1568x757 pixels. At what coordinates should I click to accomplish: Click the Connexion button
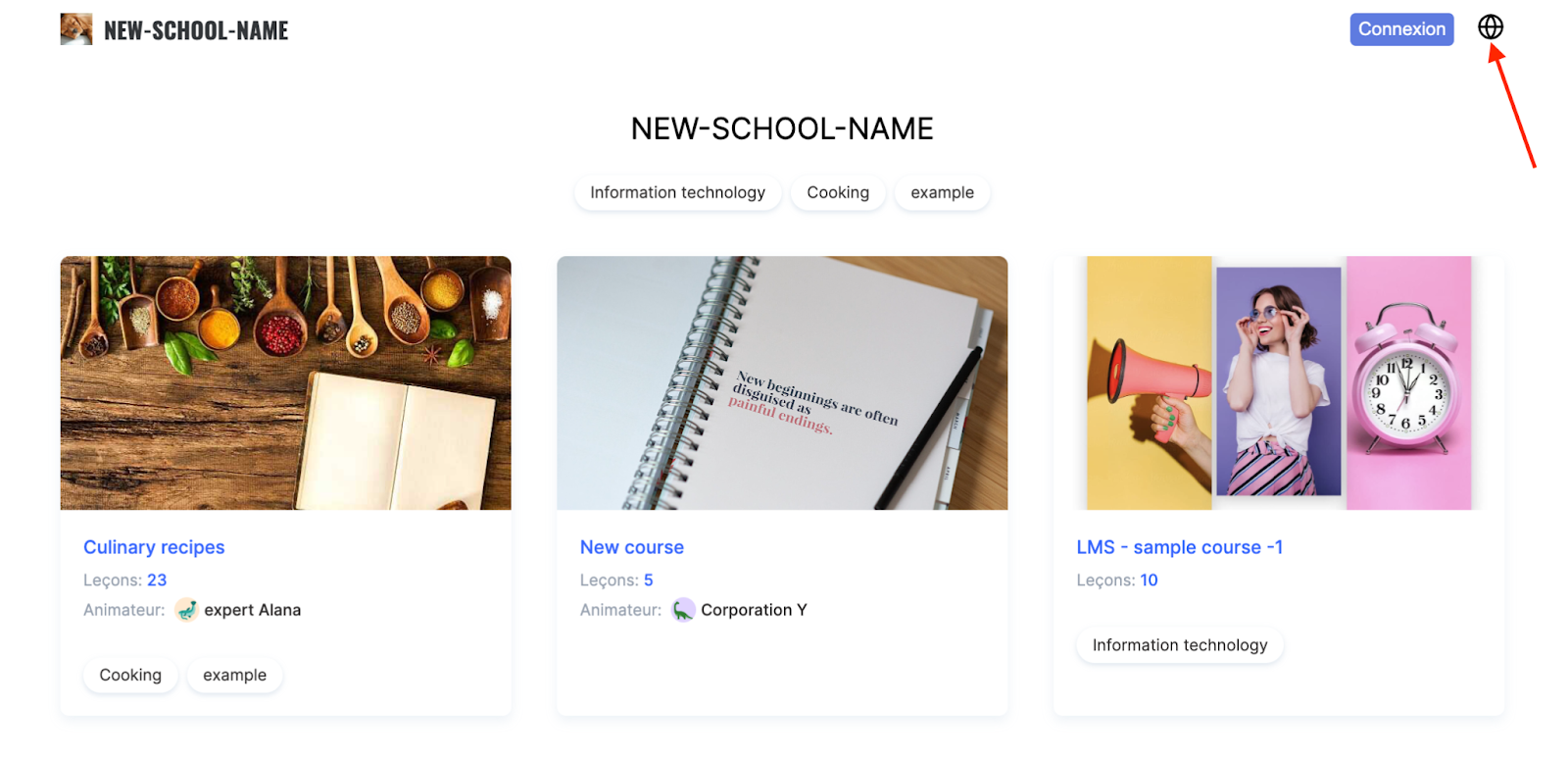[1401, 29]
